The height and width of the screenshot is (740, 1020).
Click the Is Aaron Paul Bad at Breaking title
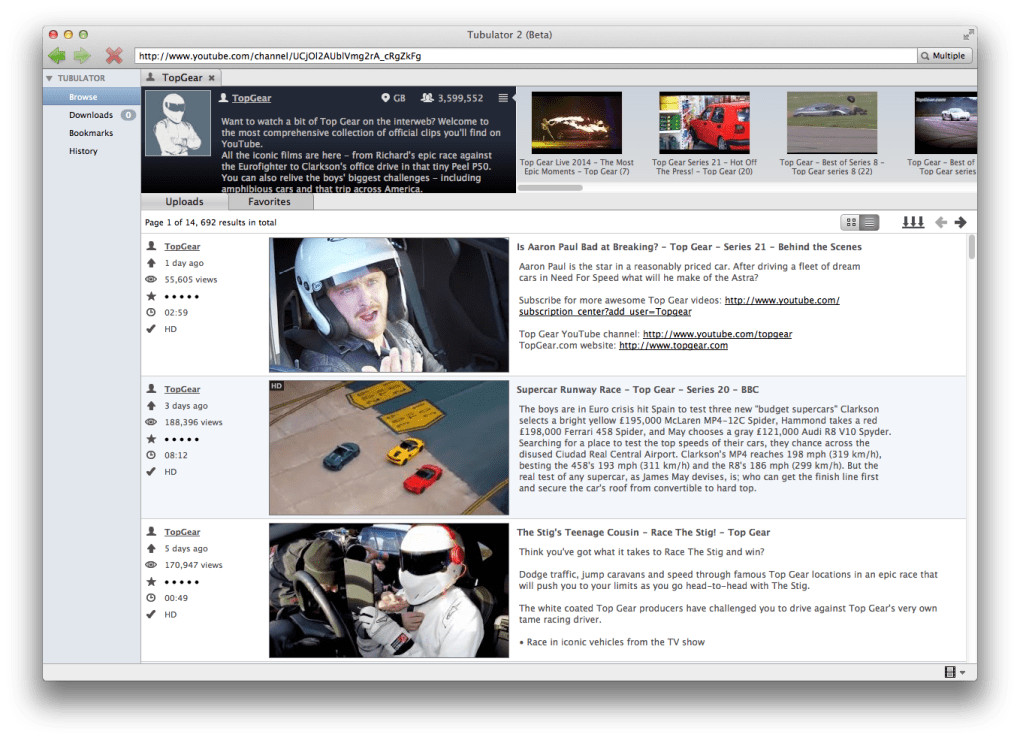[x=689, y=247]
